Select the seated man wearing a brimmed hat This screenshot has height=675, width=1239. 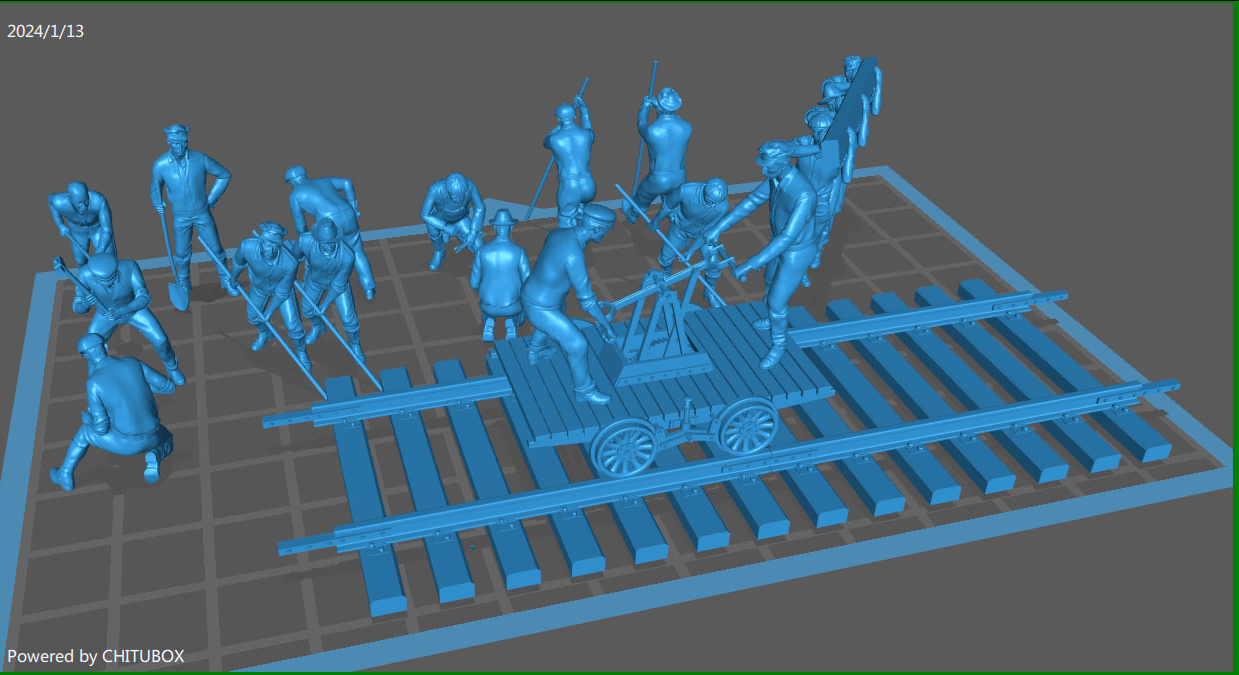pos(500,275)
